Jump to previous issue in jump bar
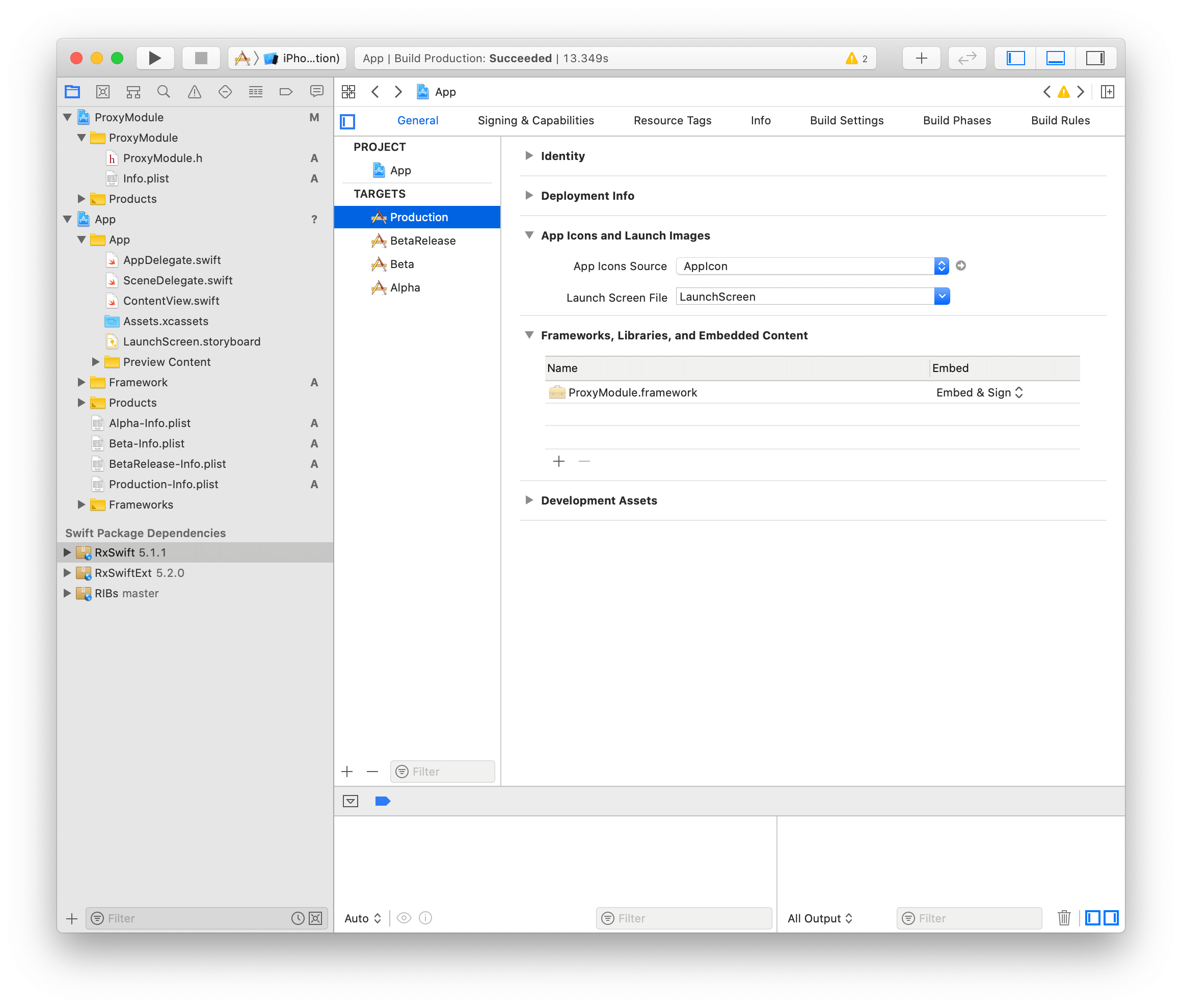This screenshot has width=1182, height=1008. (x=1047, y=92)
